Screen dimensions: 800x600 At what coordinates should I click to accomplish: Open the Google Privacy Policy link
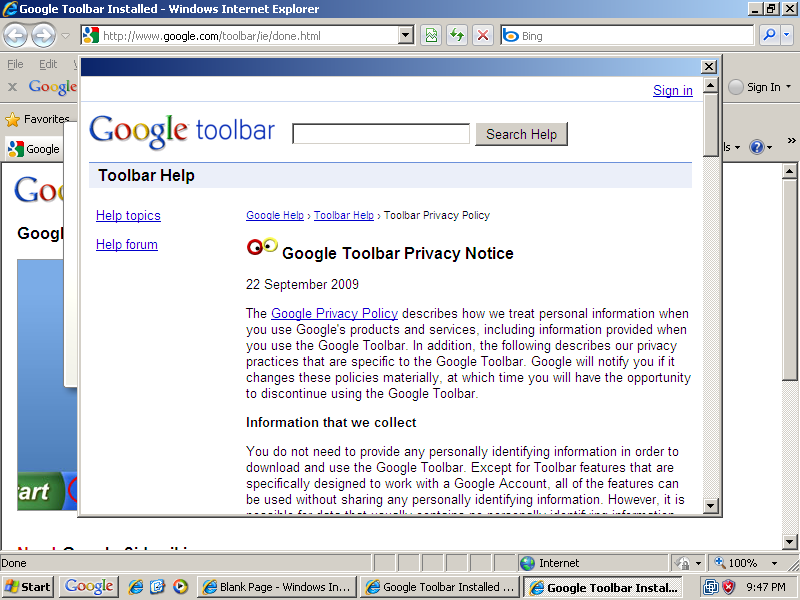point(334,313)
